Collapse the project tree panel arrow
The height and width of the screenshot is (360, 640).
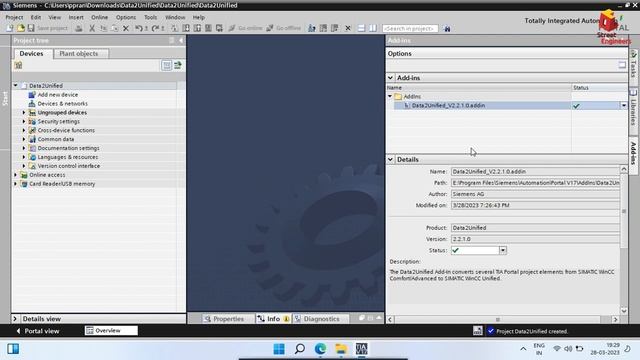point(181,40)
